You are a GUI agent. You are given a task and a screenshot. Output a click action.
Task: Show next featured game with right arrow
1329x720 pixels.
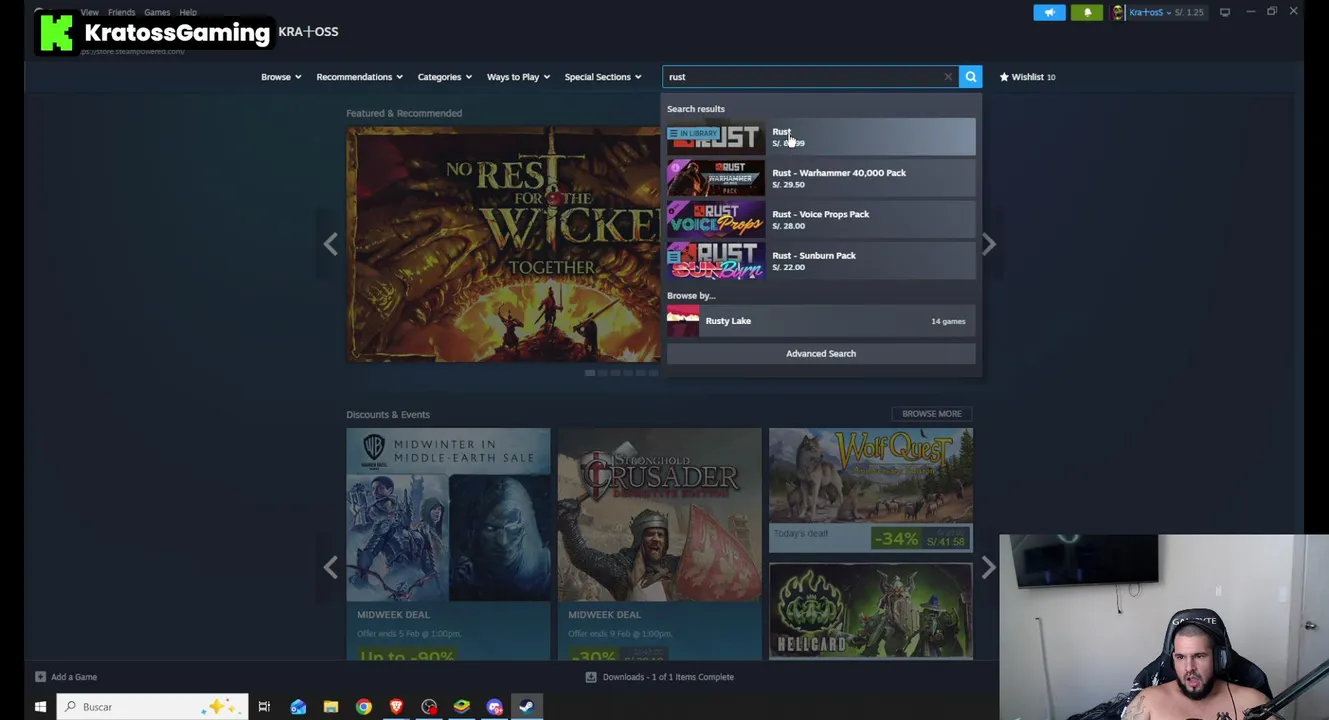coord(988,244)
